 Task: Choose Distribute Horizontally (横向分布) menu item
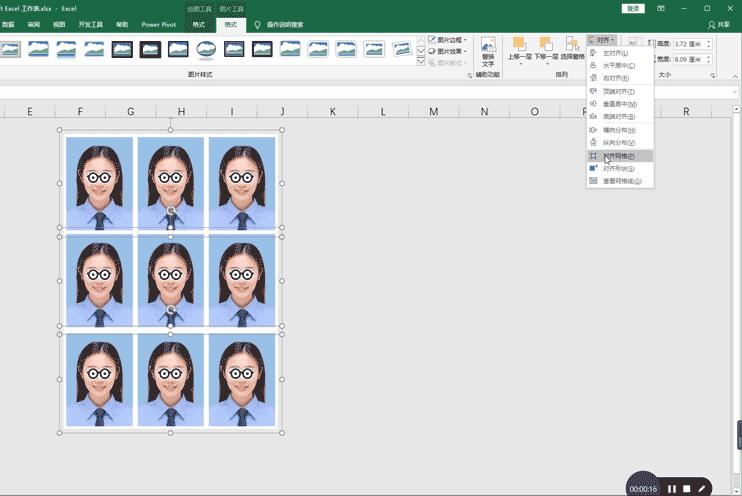click(x=619, y=130)
